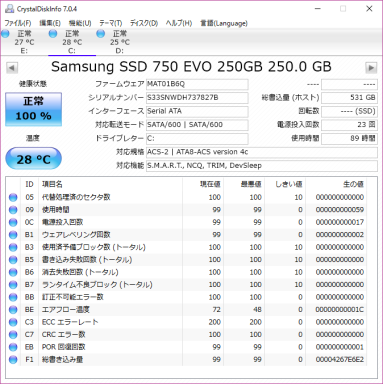The width and height of the screenshot is (383, 384).
Task: Click the blue status orb for attribute 05
Action: point(13,197)
